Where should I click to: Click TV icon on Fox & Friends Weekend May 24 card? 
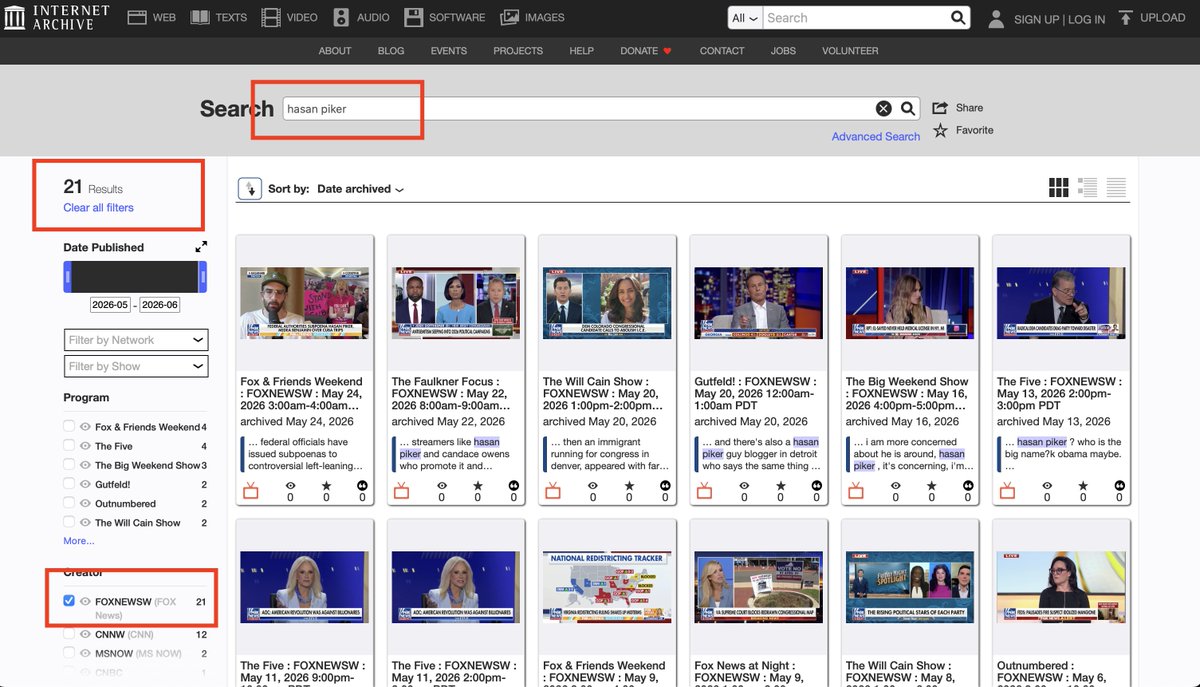click(x=250, y=490)
